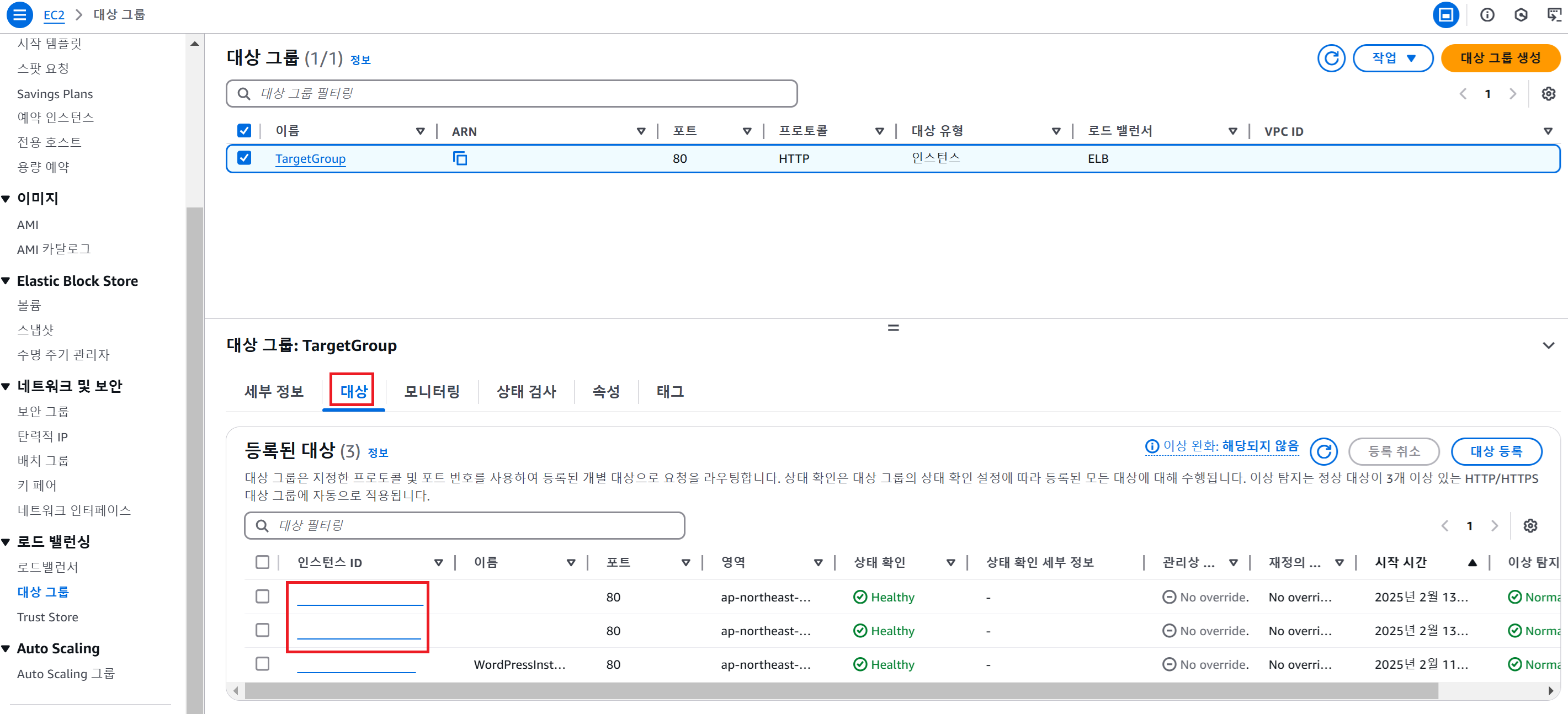This screenshot has height=714, width=1568.
Task: Open the 작업 actions dropdown
Action: (x=1392, y=58)
